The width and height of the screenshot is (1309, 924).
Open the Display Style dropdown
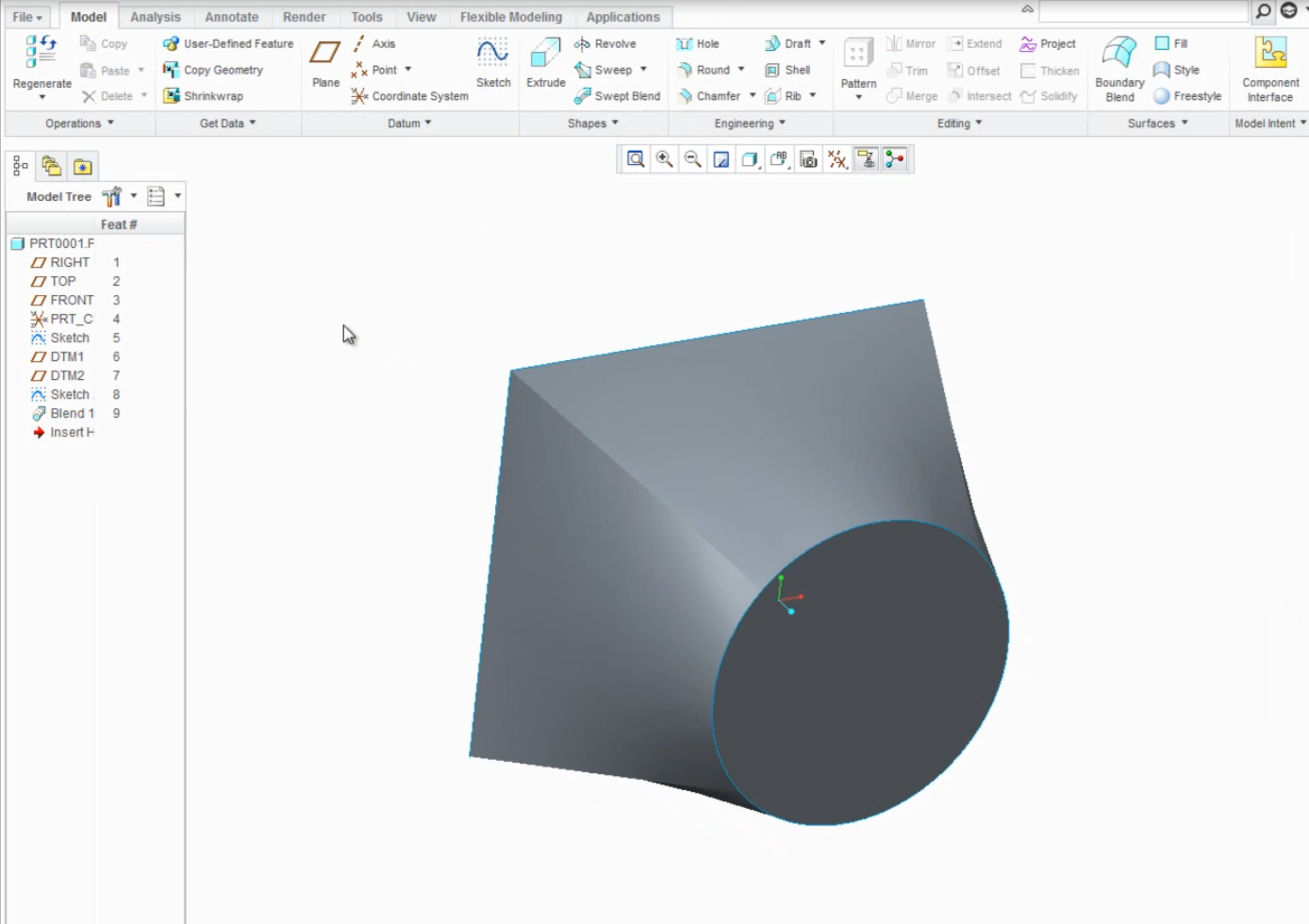(x=750, y=159)
